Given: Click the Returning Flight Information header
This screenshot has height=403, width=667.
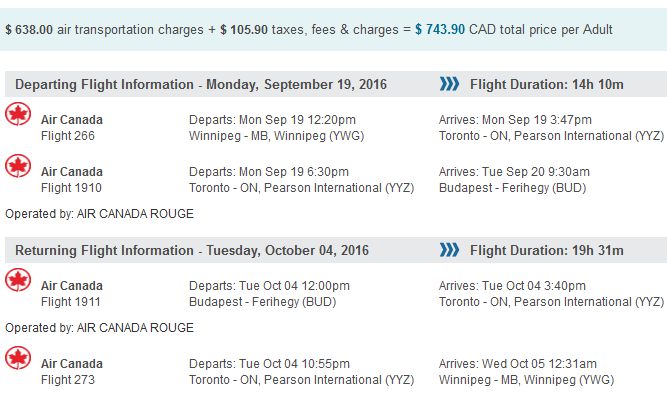Looking at the screenshot, I should [192, 250].
